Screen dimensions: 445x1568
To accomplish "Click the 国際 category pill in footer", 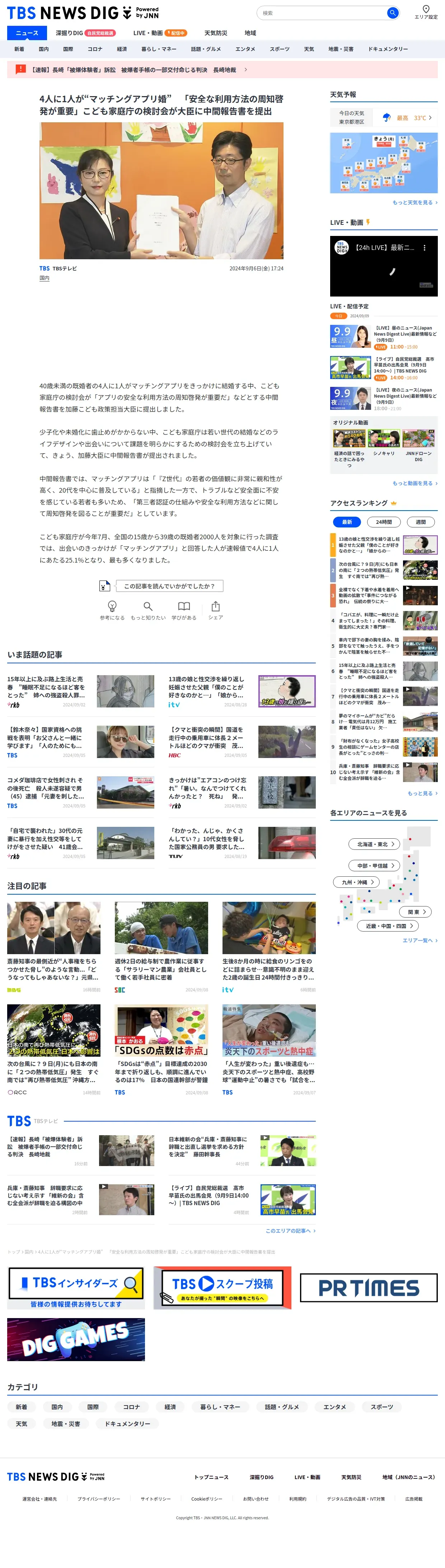I will click(x=93, y=1407).
